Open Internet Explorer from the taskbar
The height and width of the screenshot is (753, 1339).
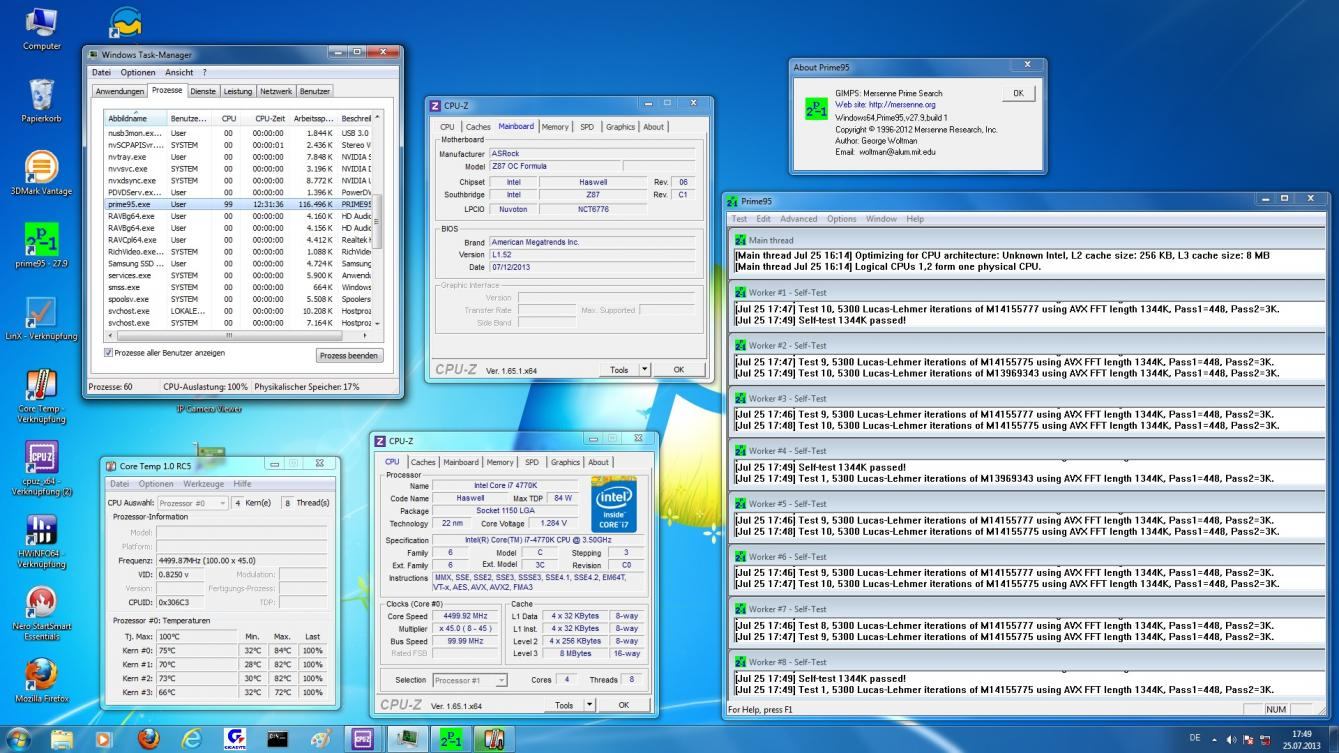[191, 739]
